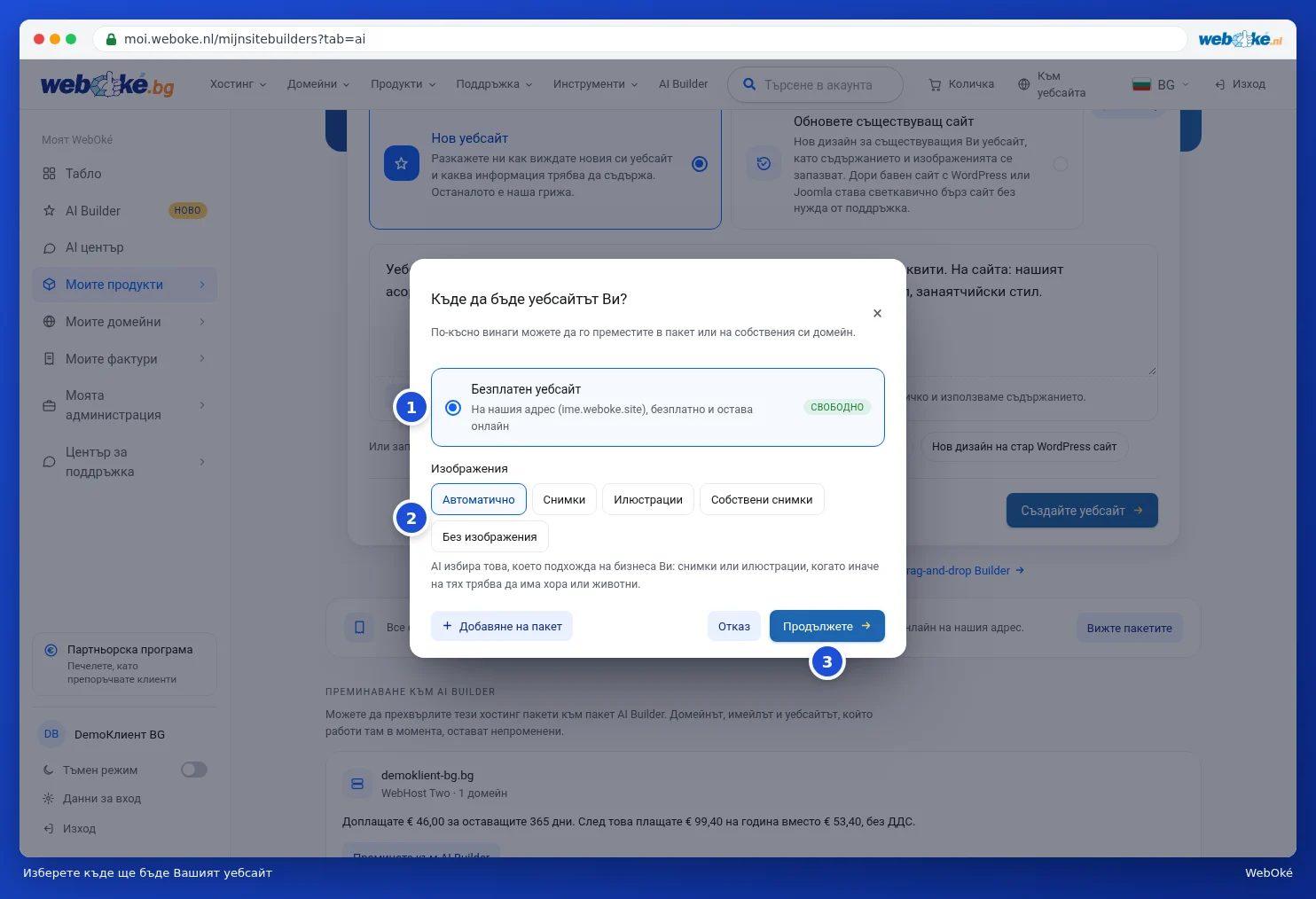Choose Автоматично image option
This screenshot has height=899, width=1316.
coord(479,499)
